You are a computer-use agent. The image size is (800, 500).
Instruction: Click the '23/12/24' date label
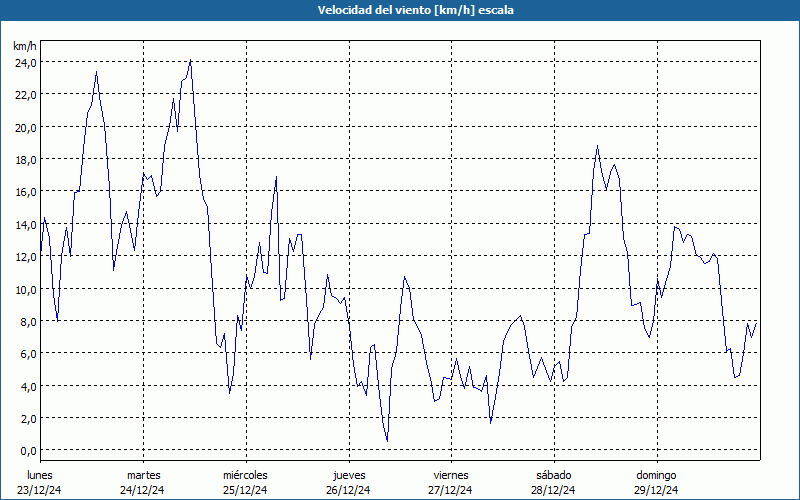tap(39, 490)
